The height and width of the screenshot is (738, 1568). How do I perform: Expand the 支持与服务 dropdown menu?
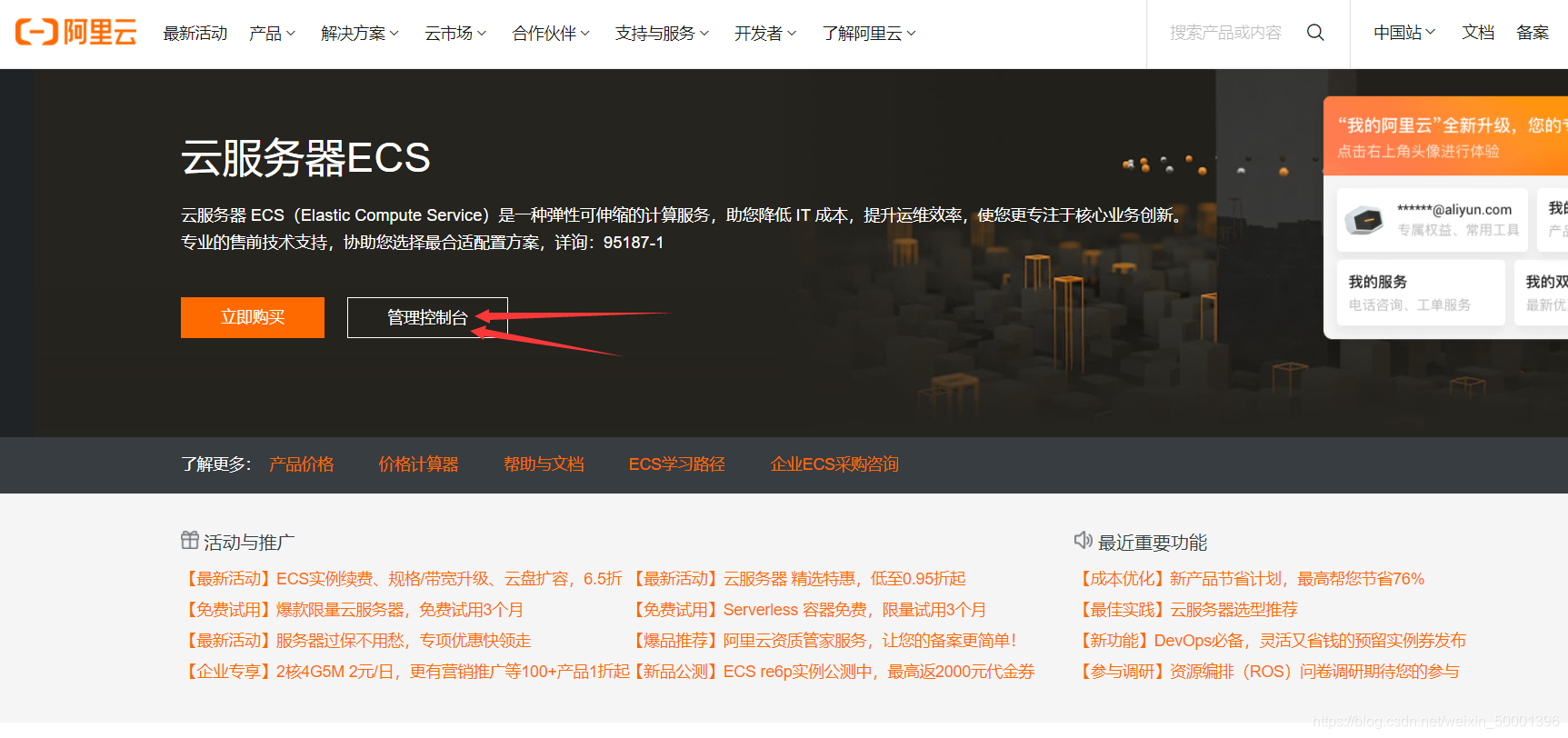pyautogui.click(x=662, y=34)
